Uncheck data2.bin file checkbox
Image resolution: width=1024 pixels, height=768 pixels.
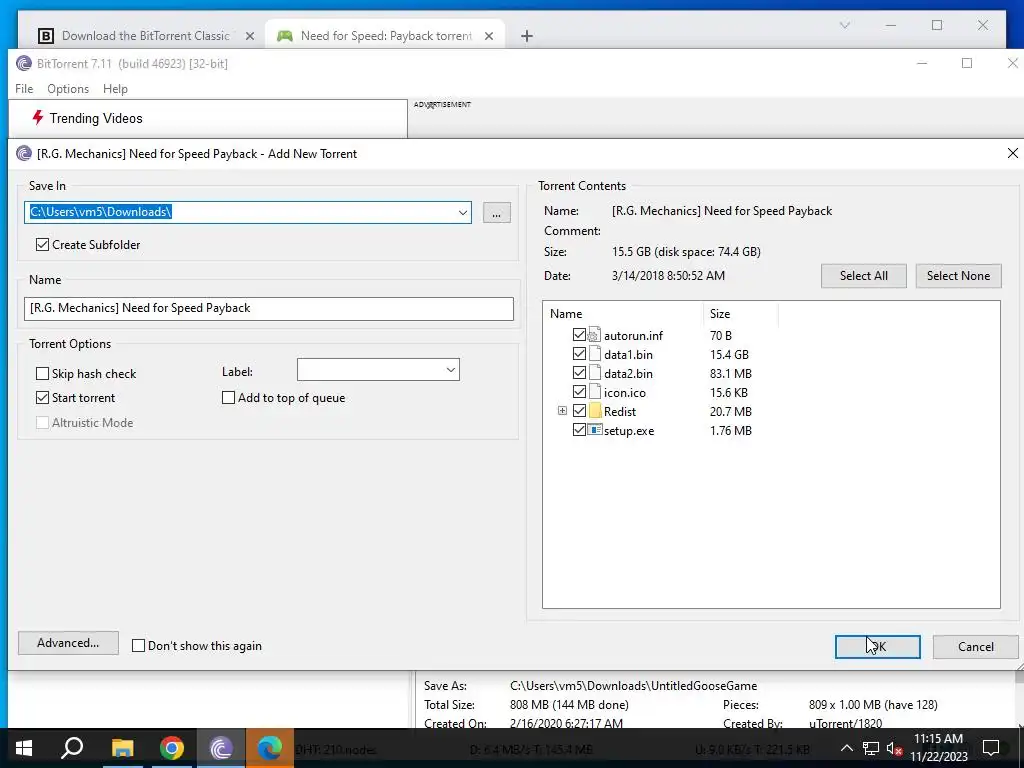[x=579, y=373]
